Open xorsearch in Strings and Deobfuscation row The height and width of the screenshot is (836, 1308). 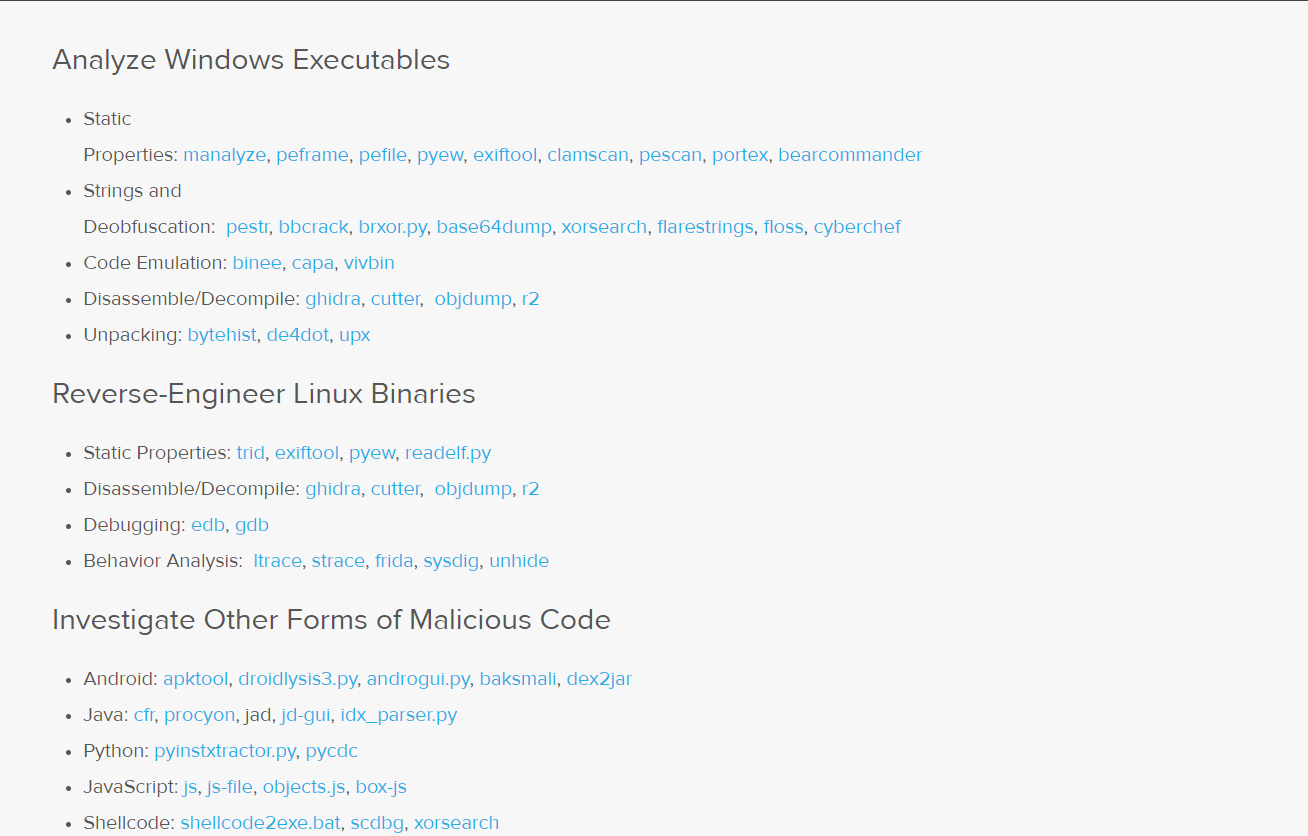604,227
